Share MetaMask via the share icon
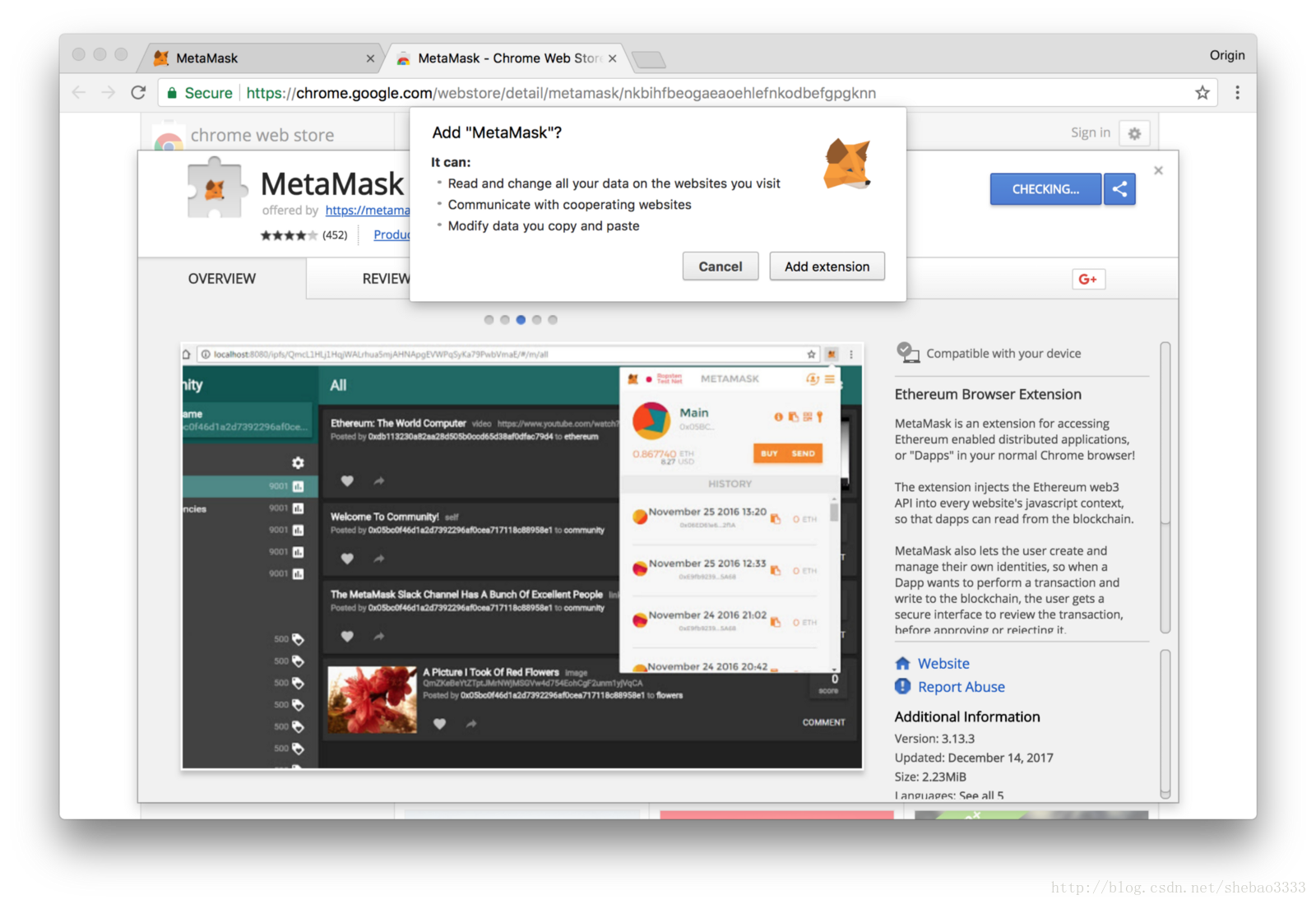The width and height of the screenshot is (1316, 904). 1119,189
